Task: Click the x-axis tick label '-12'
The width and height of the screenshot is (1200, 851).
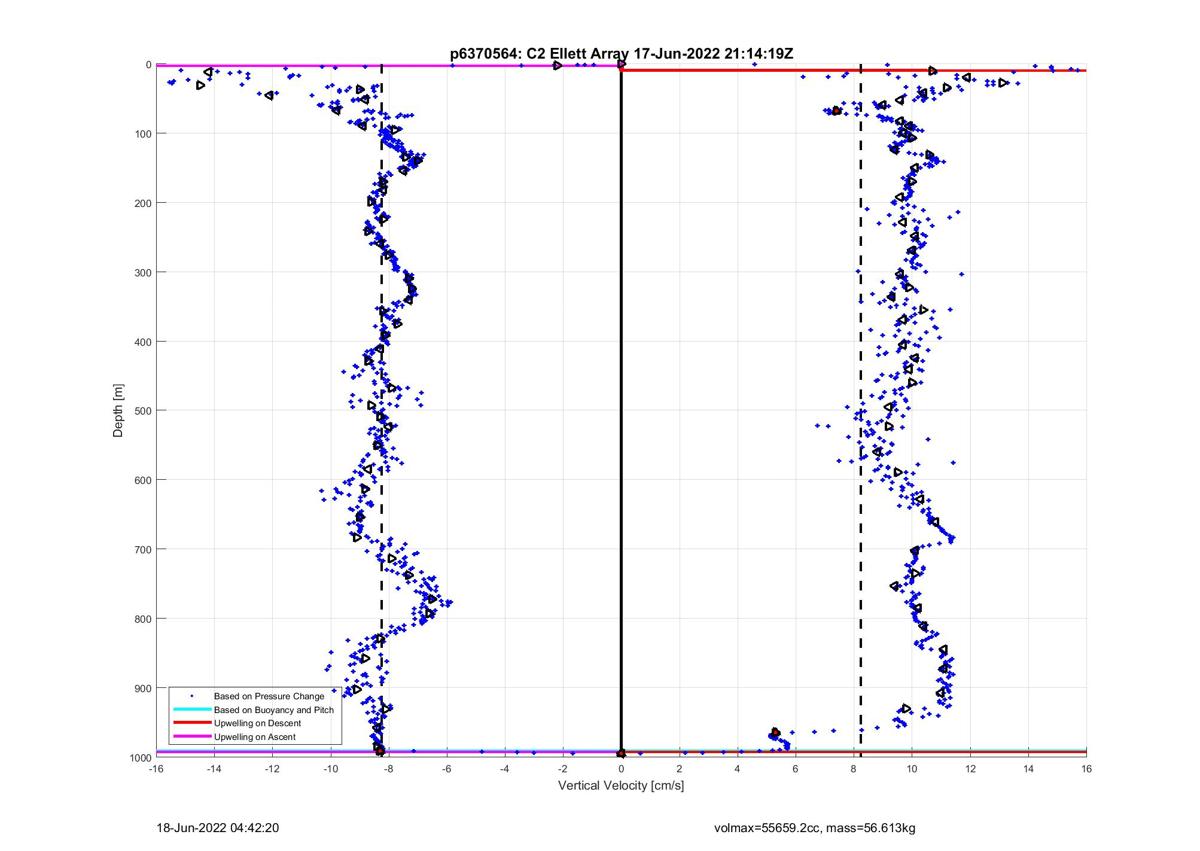Action: click(272, 769)
